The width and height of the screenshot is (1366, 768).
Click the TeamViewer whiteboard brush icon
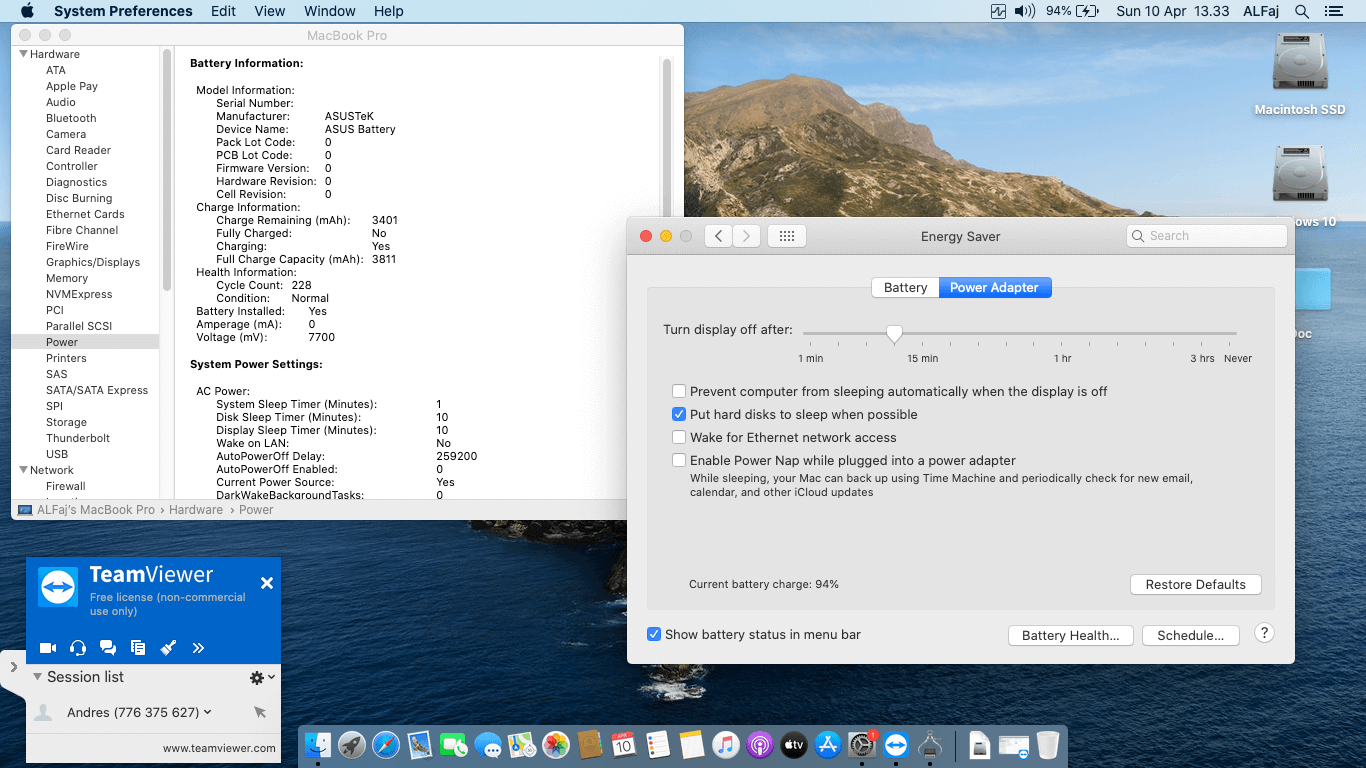coord(168,648)
